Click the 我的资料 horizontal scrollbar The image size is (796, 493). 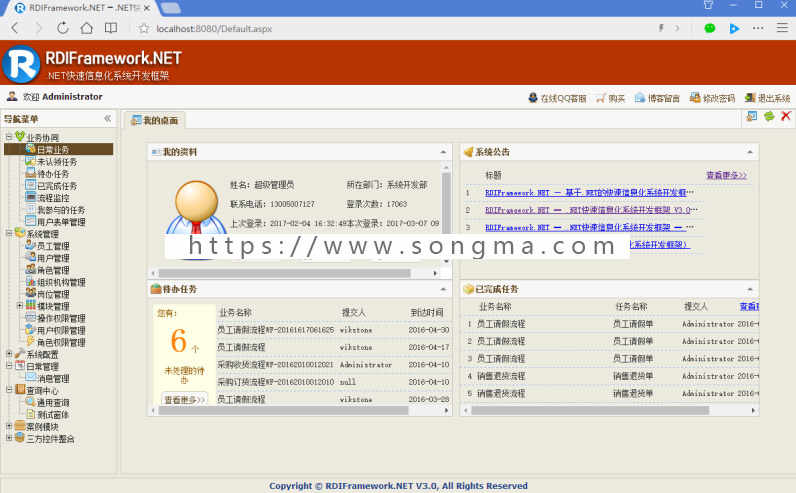[x=284, y=273]
